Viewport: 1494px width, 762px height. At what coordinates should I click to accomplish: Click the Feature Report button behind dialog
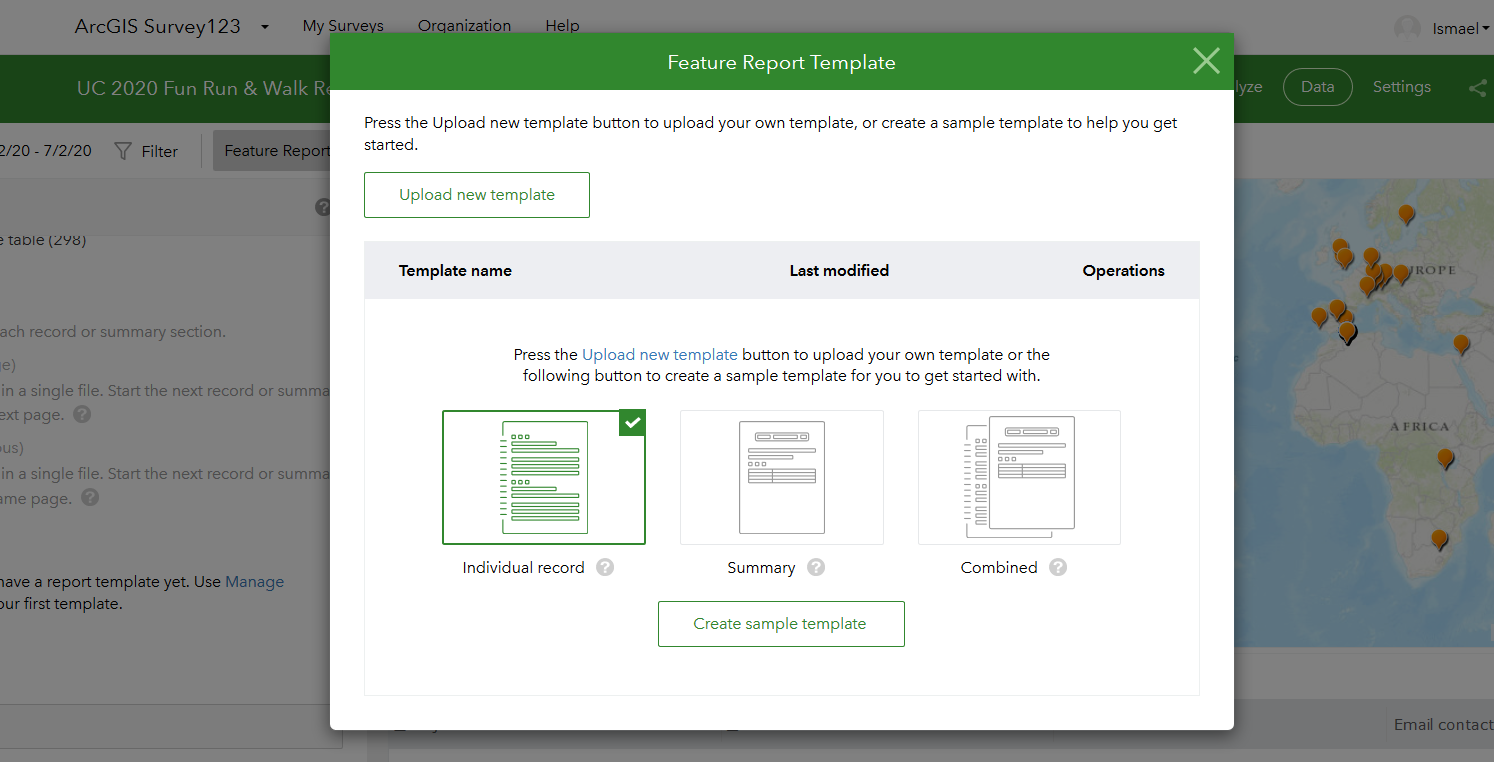point(272,151)
